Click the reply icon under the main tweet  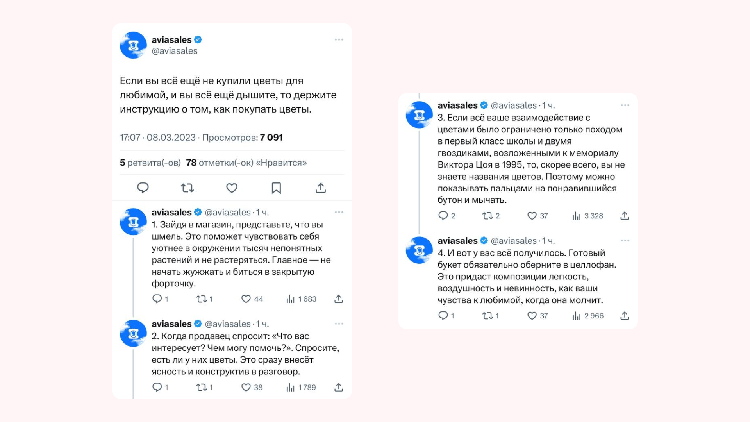(143, 187)
